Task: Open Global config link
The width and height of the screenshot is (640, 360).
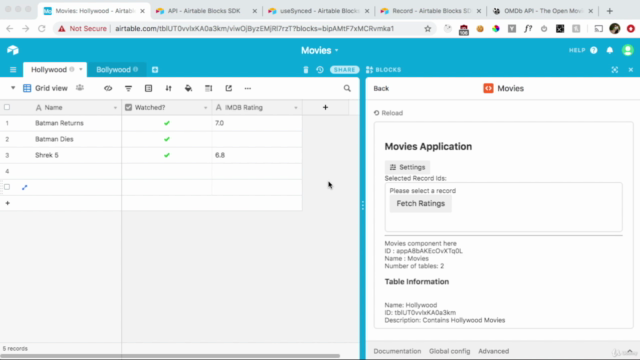Action: (449, 351)
